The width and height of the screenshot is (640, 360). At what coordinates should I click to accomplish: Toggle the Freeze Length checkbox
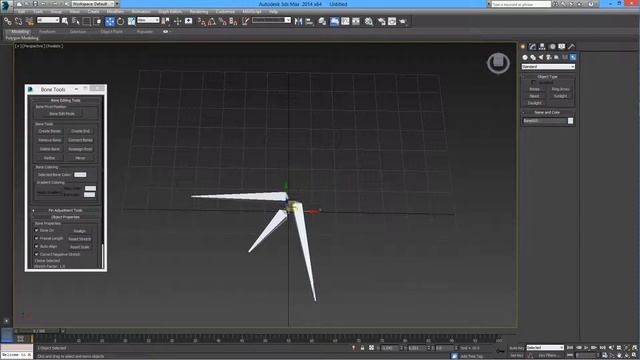(x=36, y=238)
